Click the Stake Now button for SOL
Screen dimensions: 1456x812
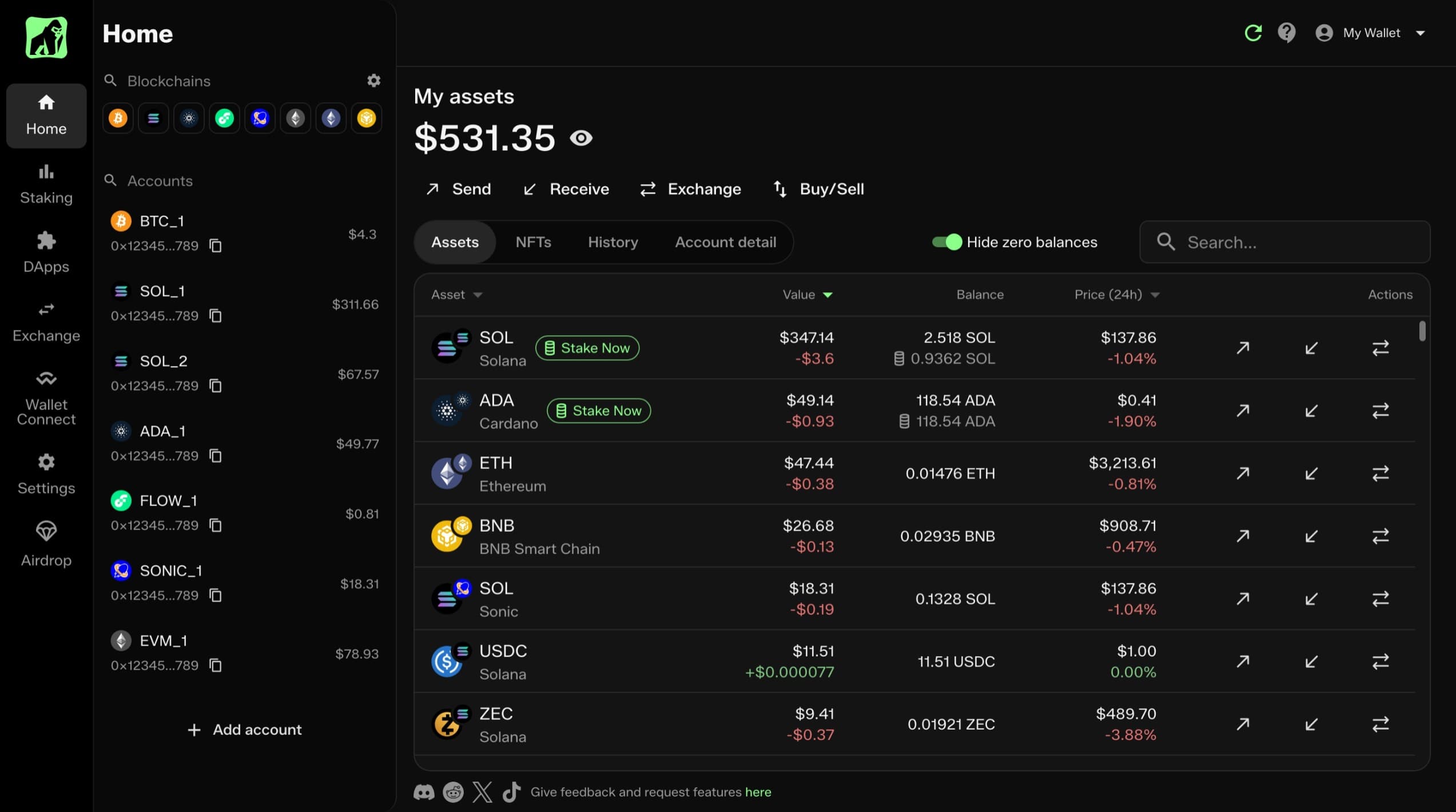coord(587,347)
